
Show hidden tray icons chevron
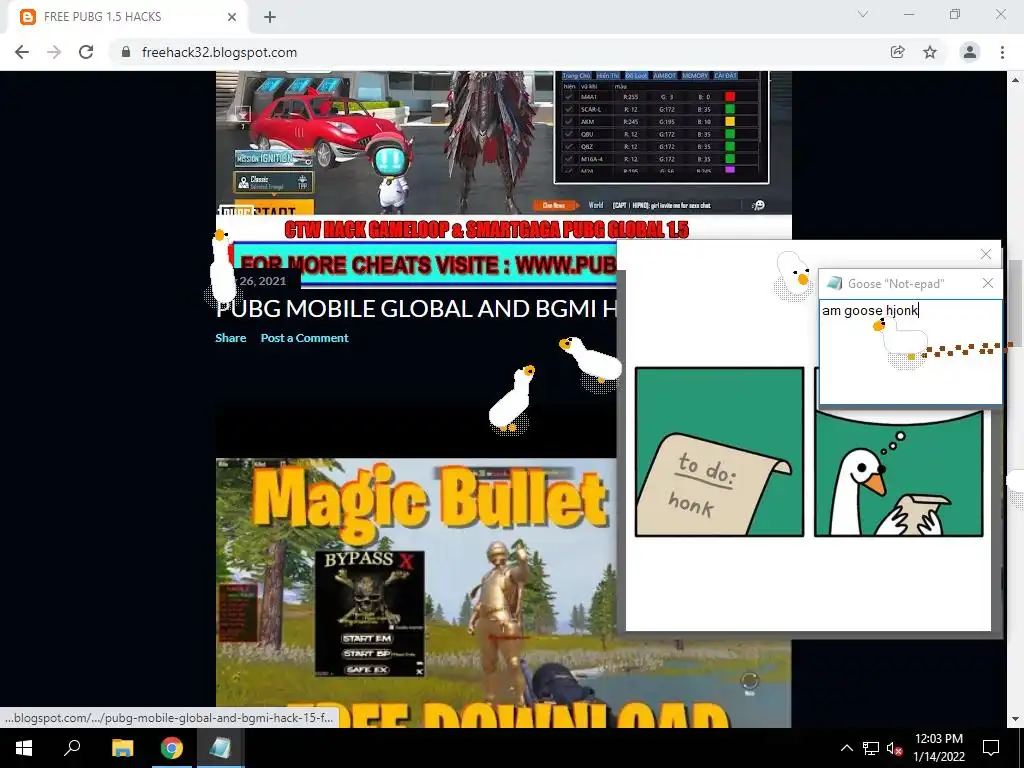click(846, 748)
